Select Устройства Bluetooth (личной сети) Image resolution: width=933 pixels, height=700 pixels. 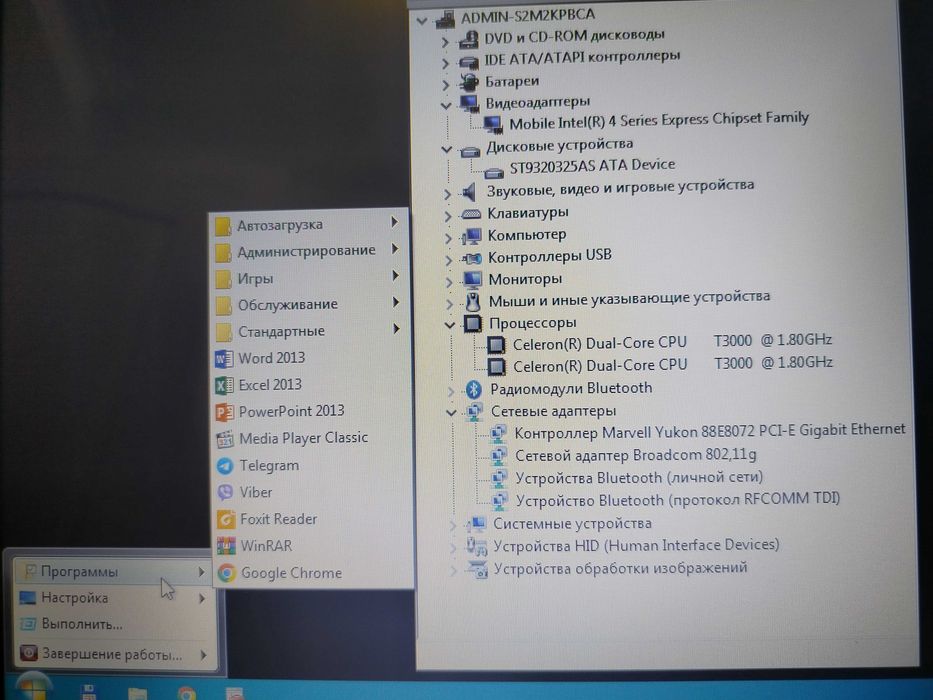tap(639, 478)
